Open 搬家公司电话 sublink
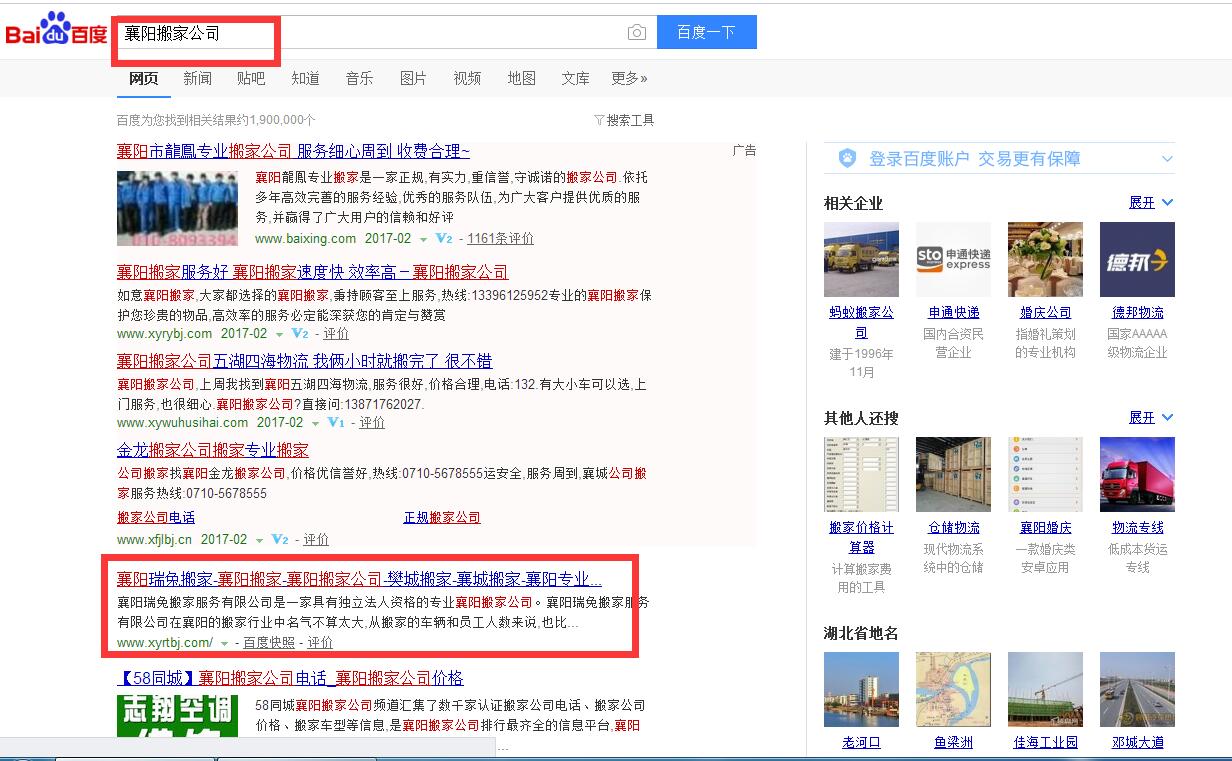 pos(156,518)
